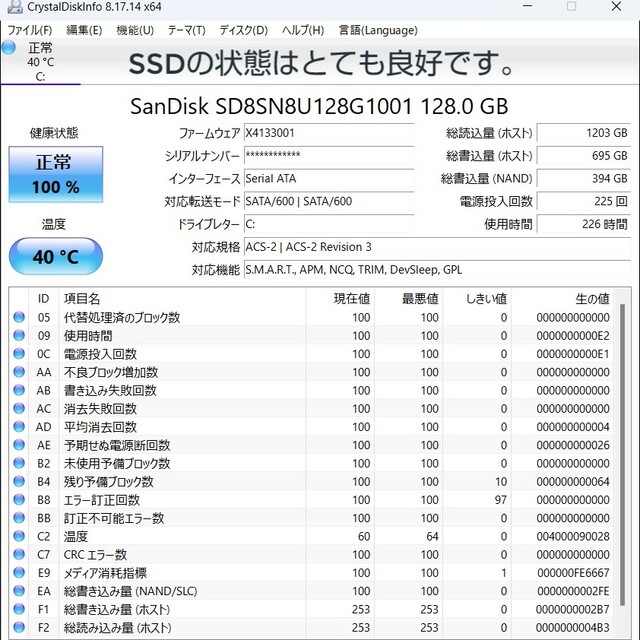
Task: Click the ID column header
Action: point(44,299)
